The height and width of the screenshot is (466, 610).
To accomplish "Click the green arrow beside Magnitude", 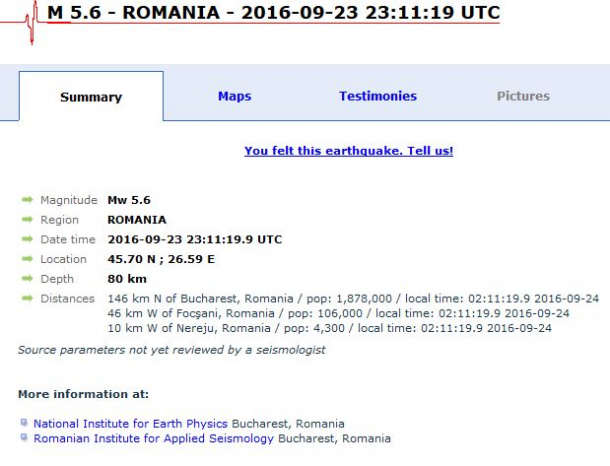I will (27, 200).
